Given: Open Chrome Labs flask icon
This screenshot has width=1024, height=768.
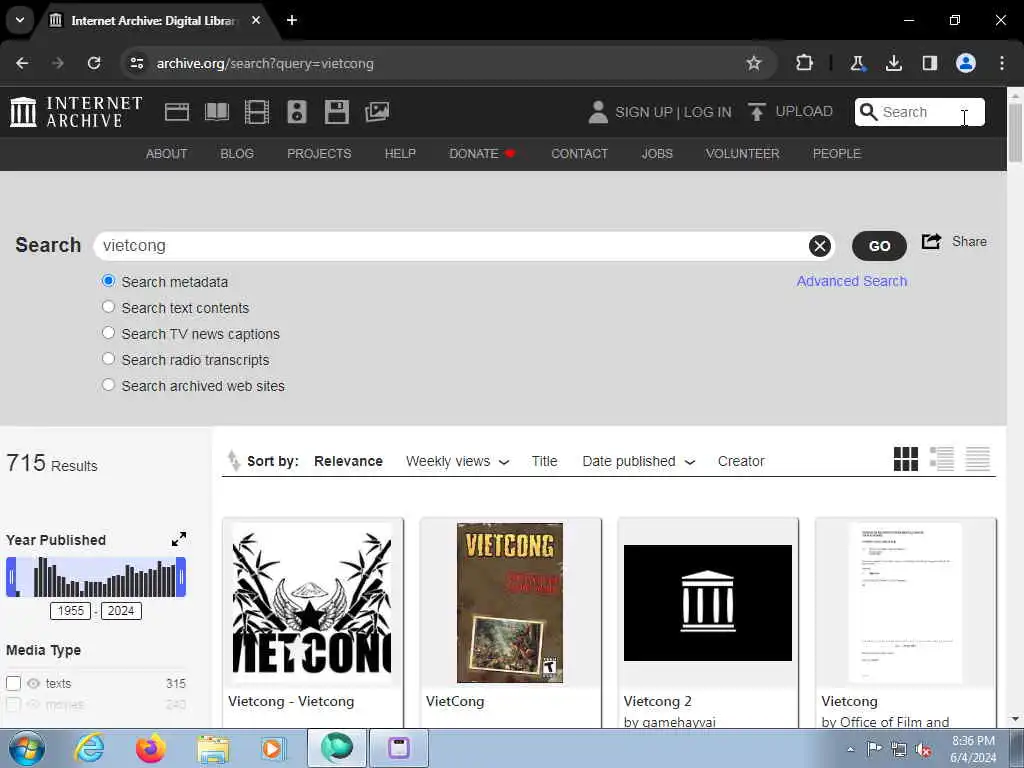Looking at the screenshot, I should click(857, 63).
